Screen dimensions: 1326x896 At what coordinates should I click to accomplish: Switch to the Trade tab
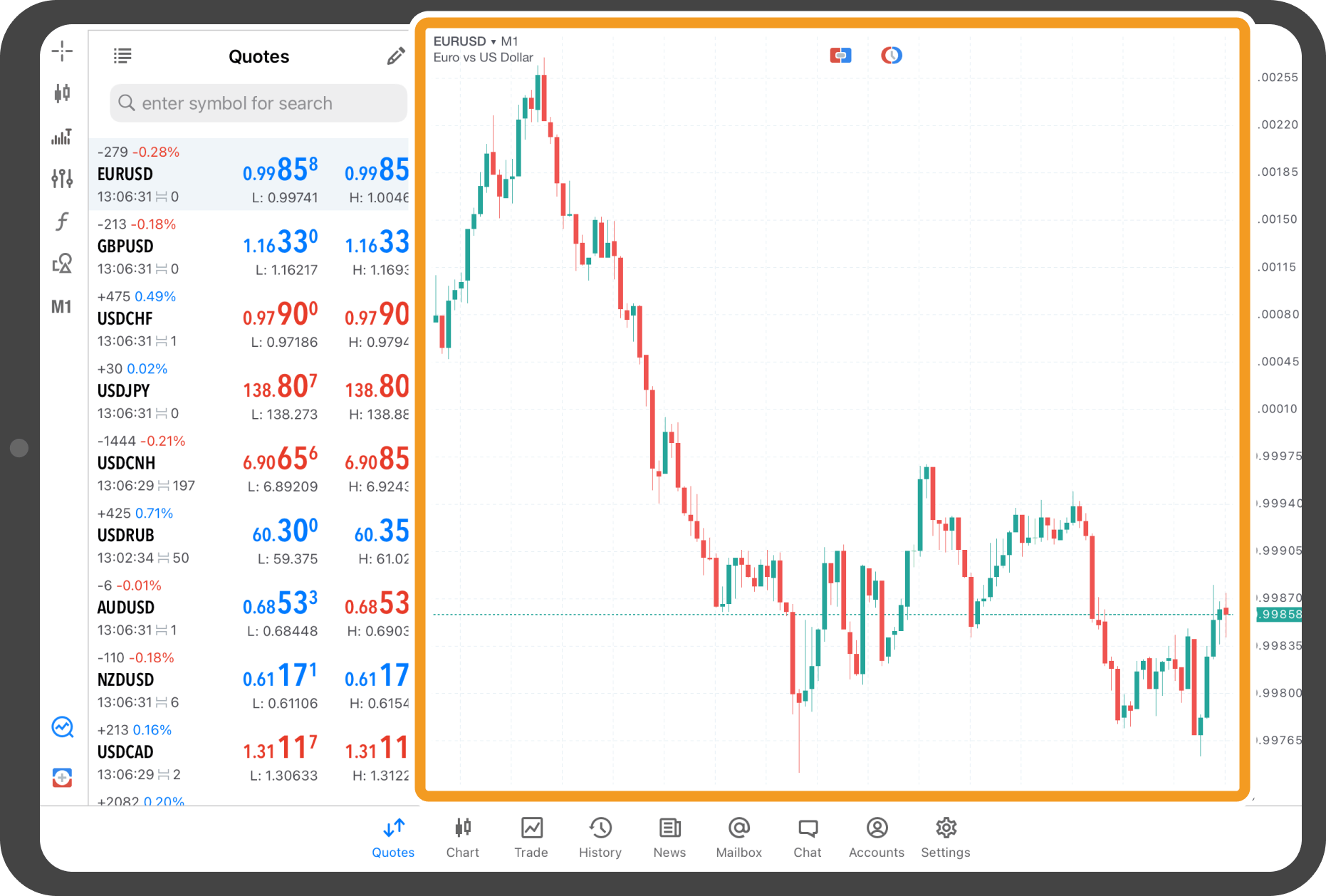531,837
